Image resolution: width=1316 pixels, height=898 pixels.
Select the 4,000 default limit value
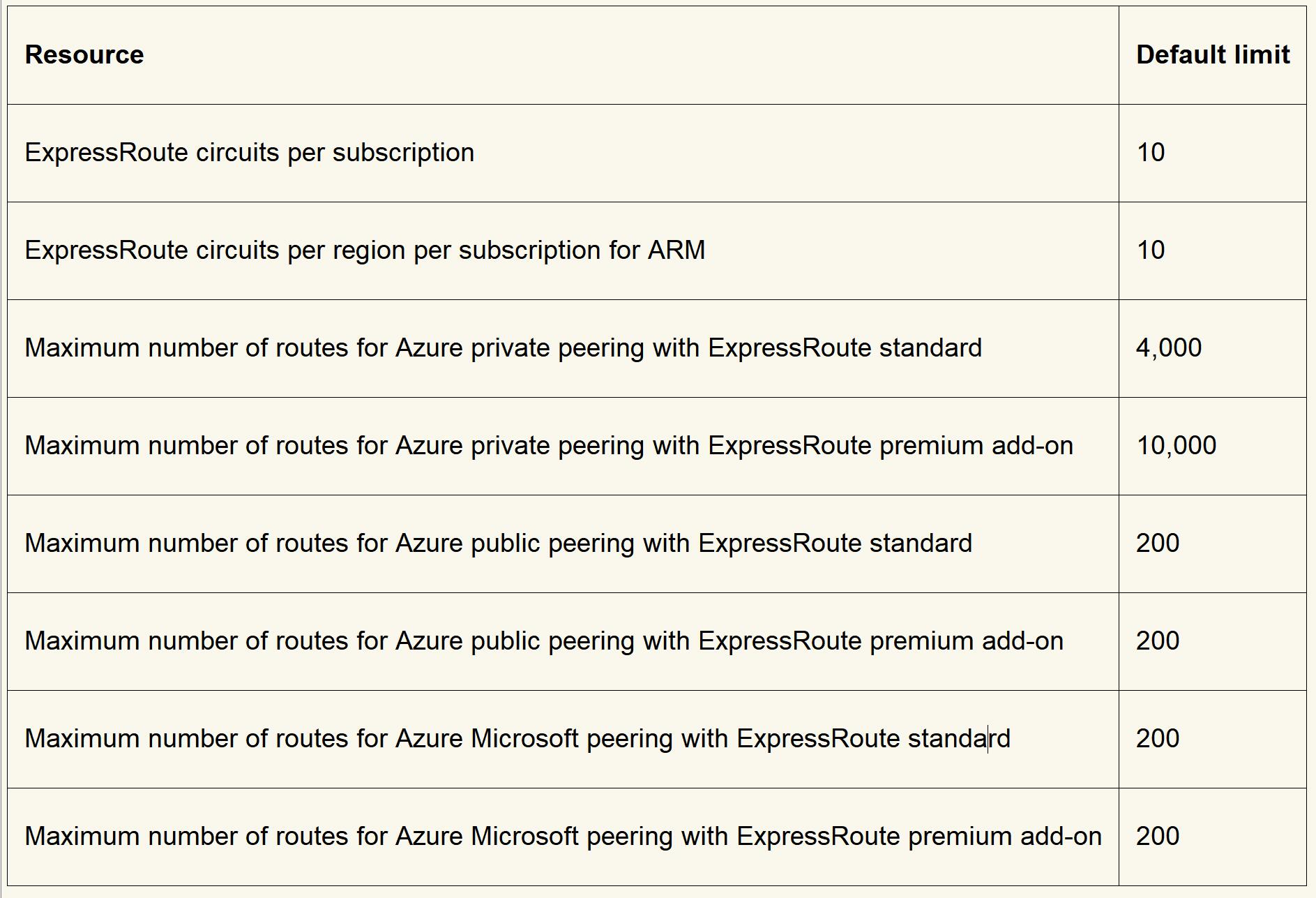(x=1168, y=348)
